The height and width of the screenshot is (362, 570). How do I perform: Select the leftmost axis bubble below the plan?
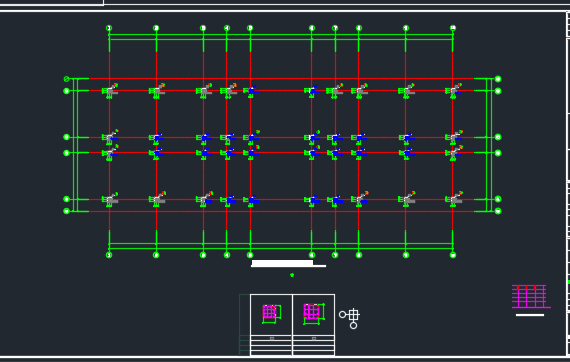pos(109,255)
